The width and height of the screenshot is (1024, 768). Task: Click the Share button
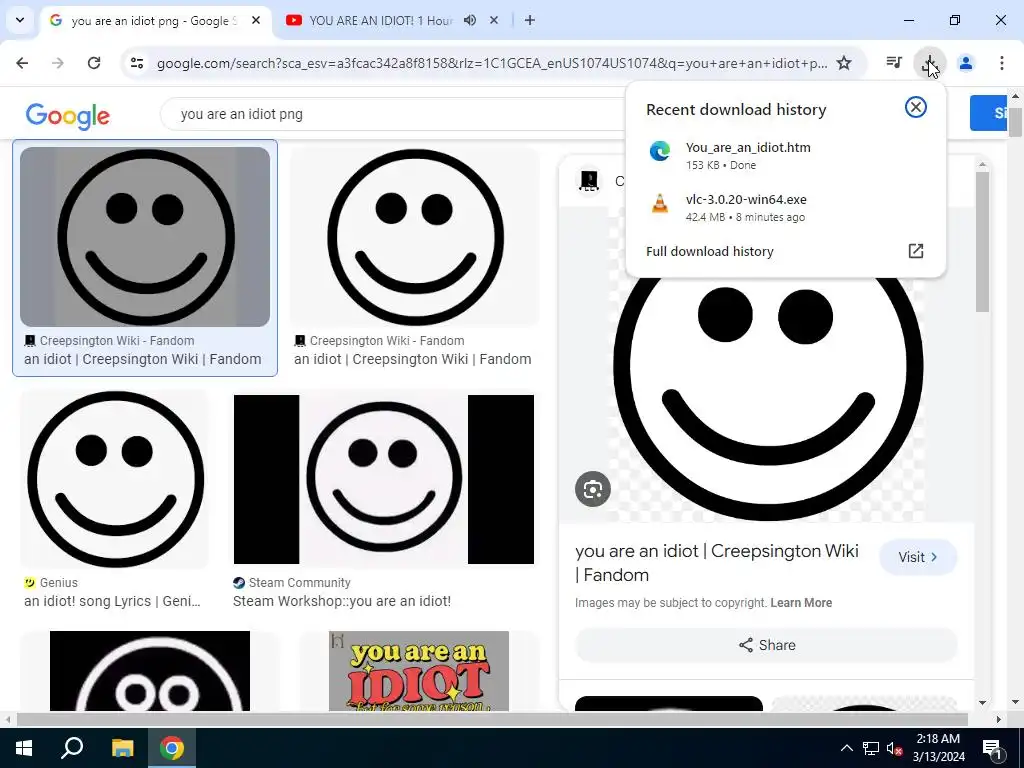[766, 645]
